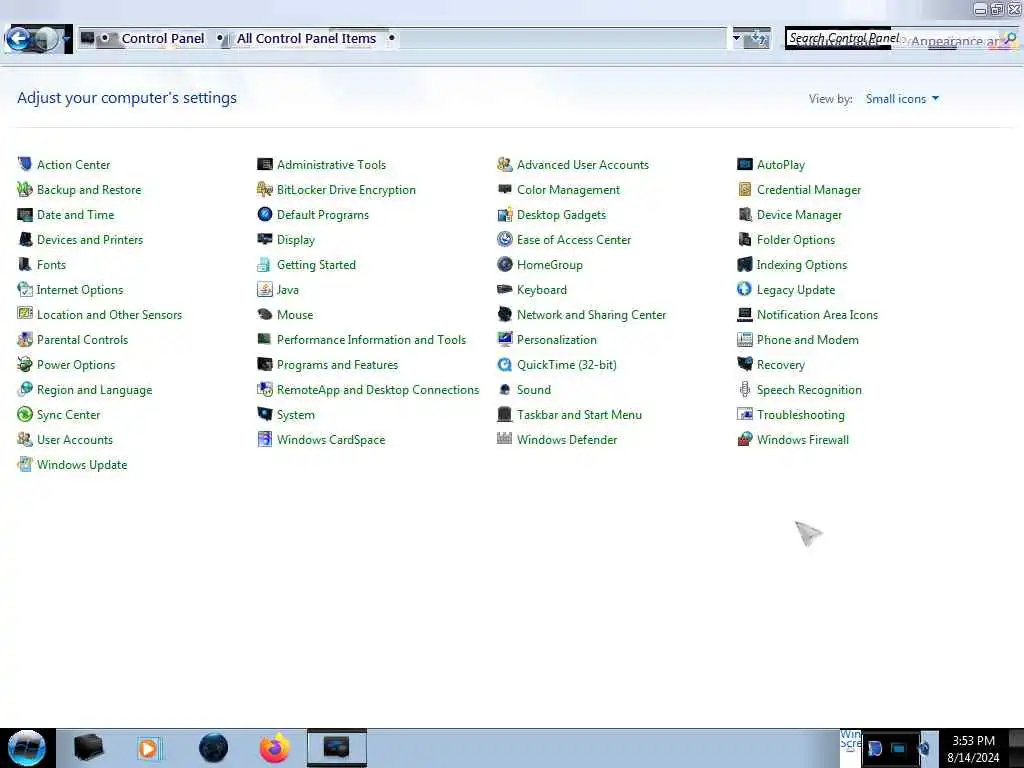
Task: Expand the arrow after All Control Panel Items
Action: [x=391, y=38]
